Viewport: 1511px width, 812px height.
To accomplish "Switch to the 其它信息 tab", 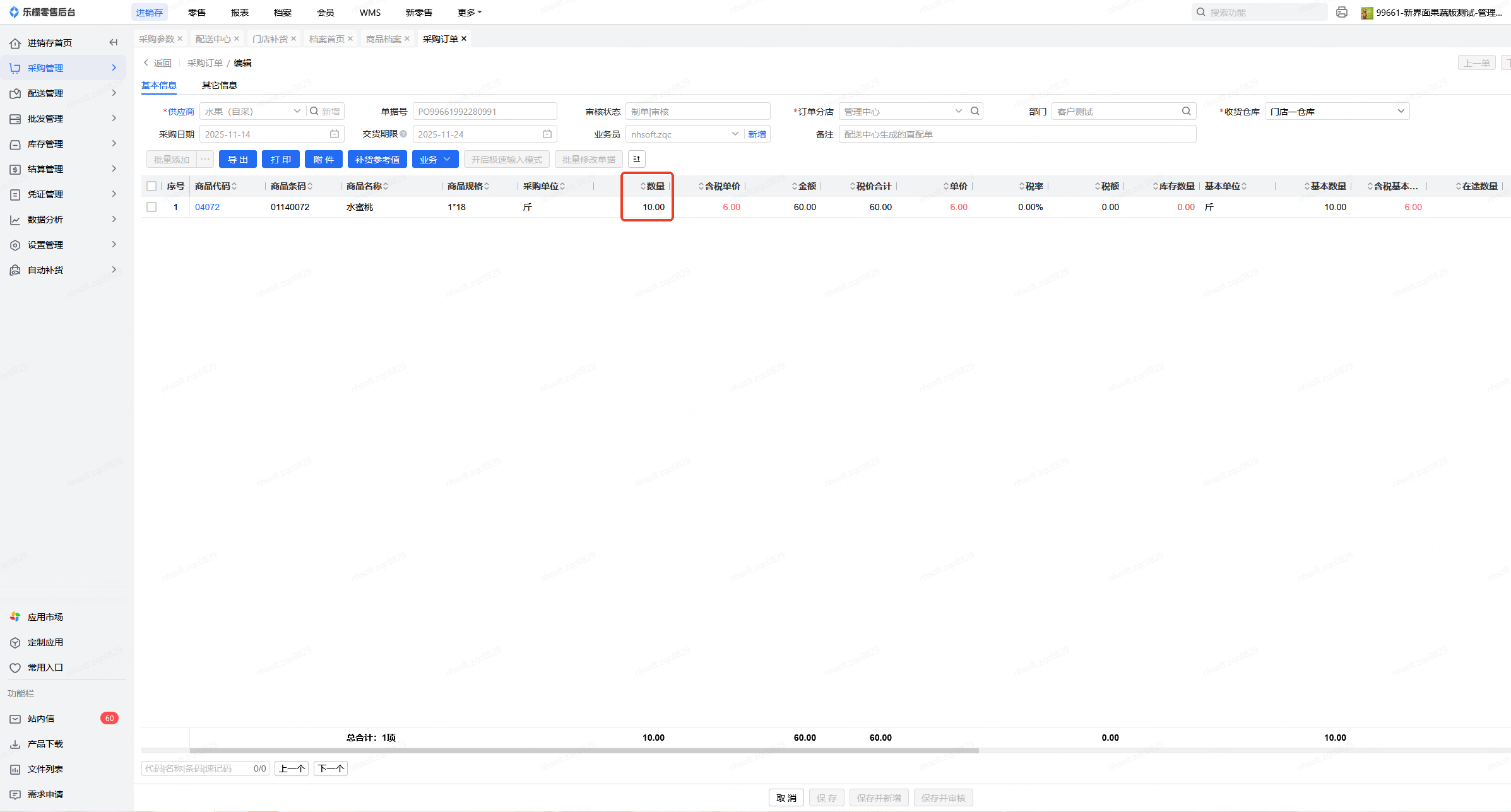I will [x=219, y=85].
